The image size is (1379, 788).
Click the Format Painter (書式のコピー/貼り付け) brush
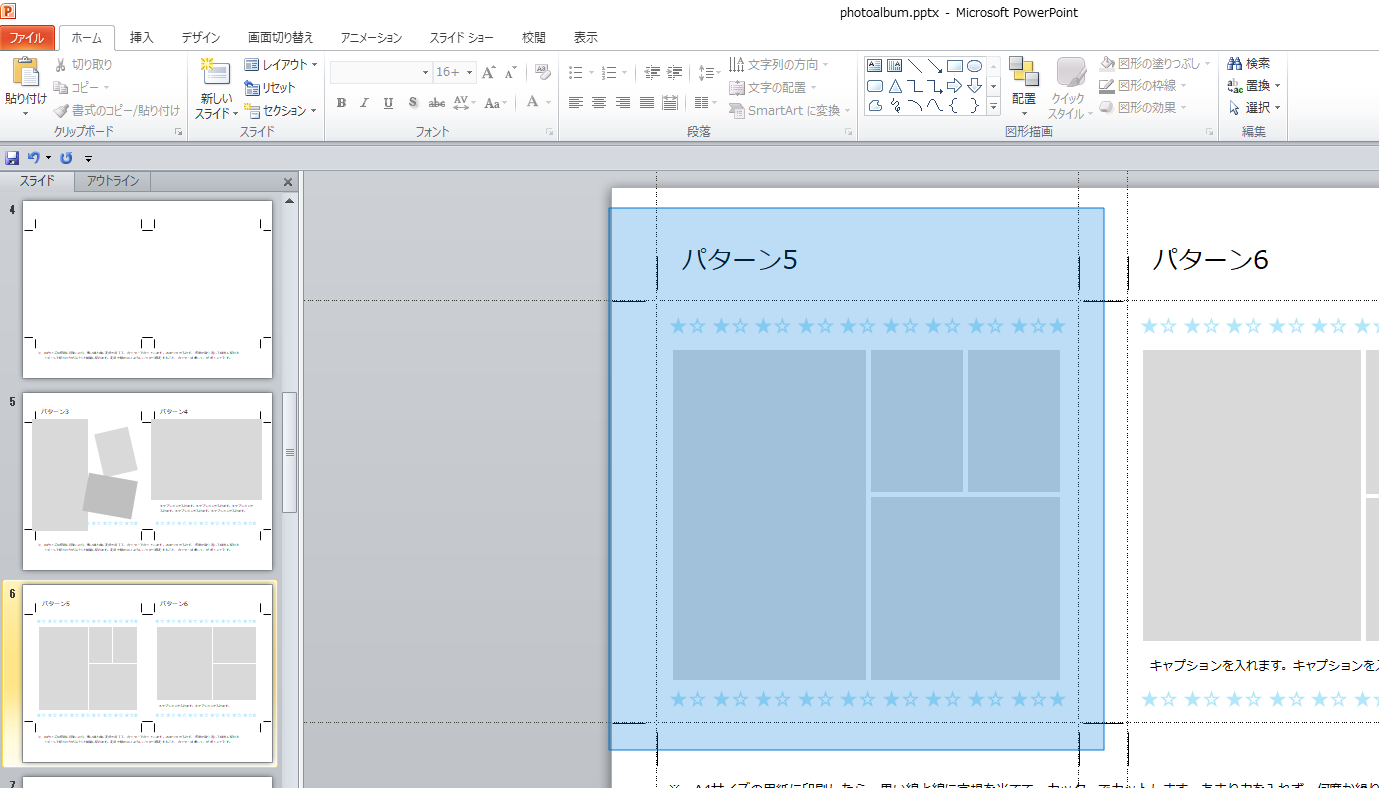117,111
